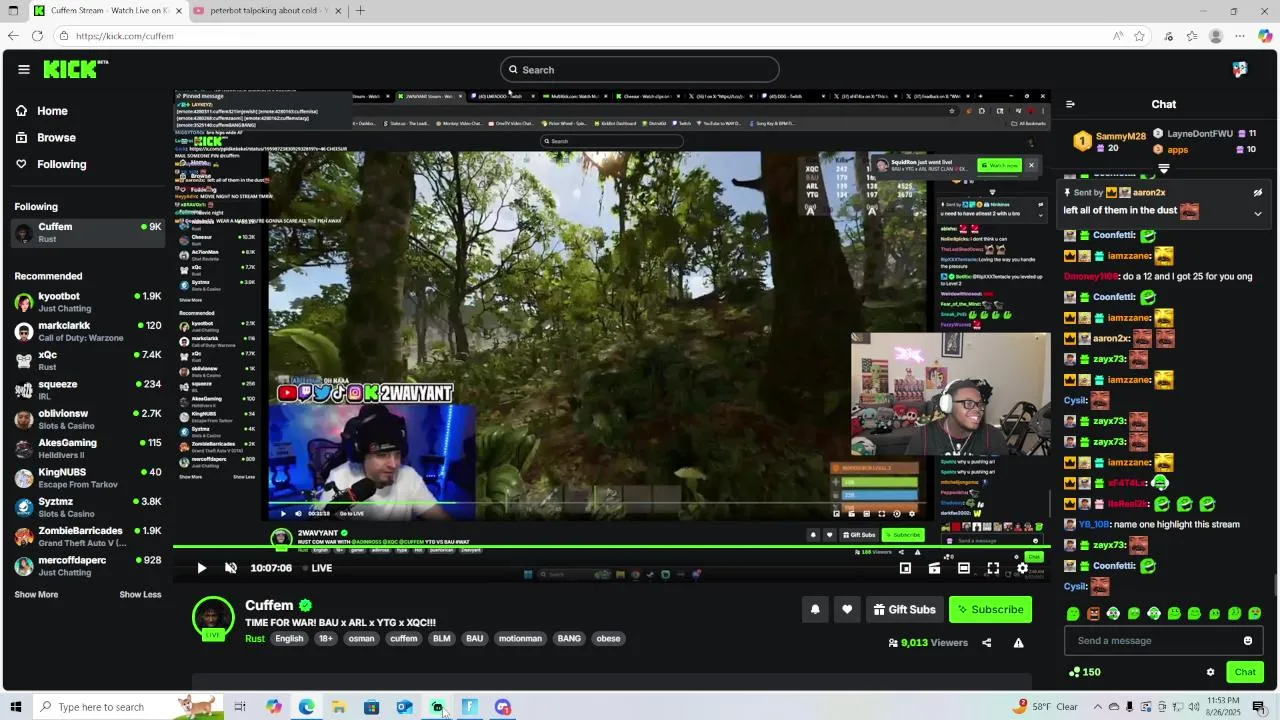Create a clip with the clapperboard icon
1280x720 pixels.
tap(934, 568)
